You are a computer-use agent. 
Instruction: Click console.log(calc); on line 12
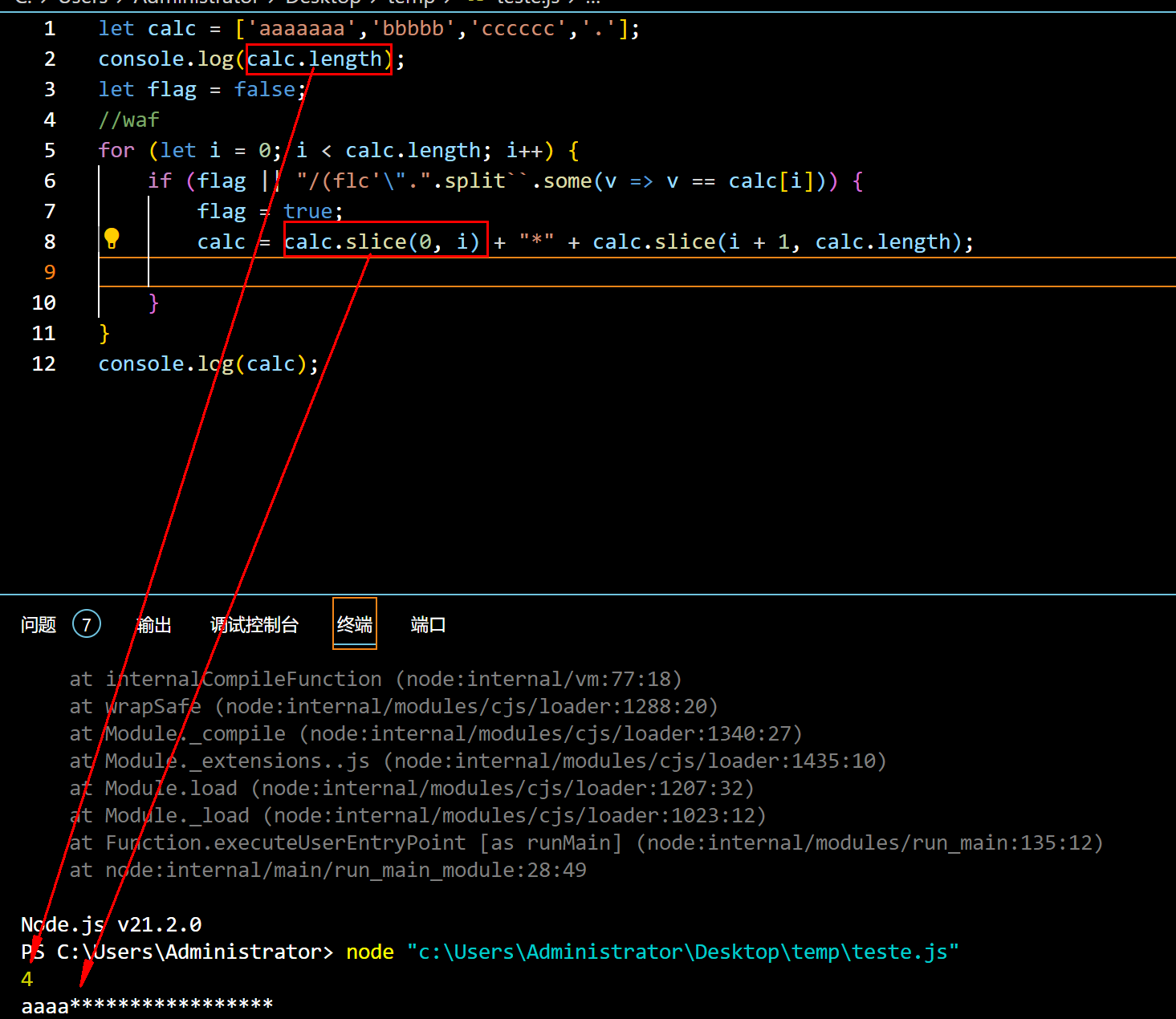point(209,364)
